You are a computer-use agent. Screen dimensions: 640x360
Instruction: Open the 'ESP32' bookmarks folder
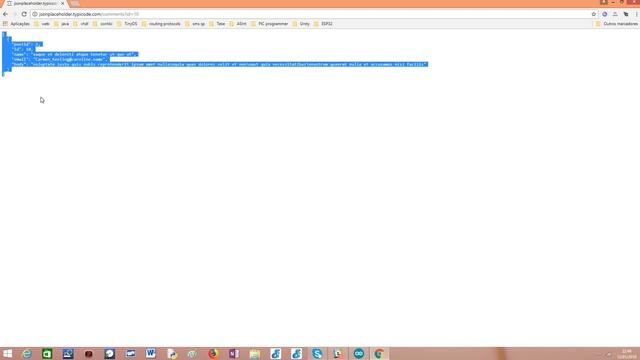pos(323,24)
